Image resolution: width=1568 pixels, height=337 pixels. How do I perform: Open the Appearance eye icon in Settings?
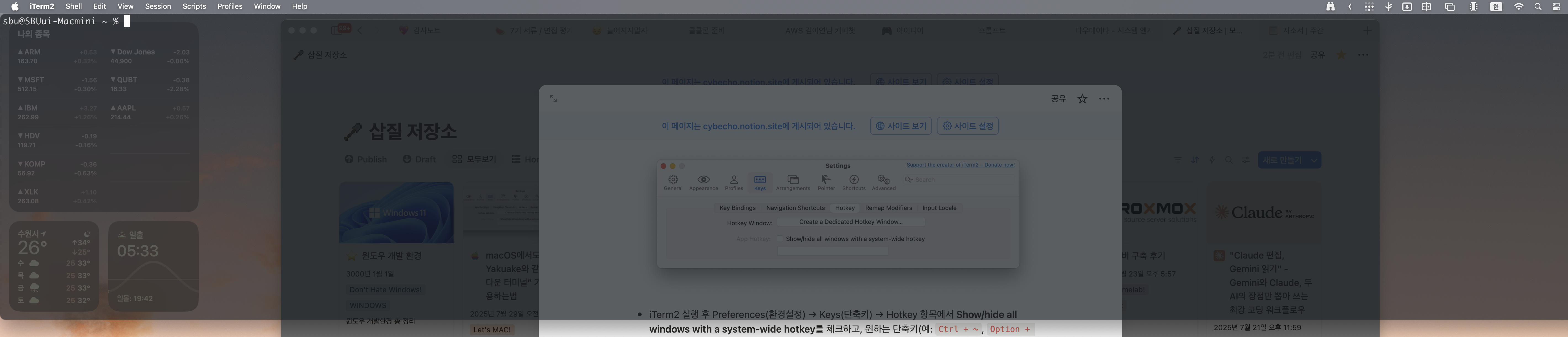coord(704,182)
